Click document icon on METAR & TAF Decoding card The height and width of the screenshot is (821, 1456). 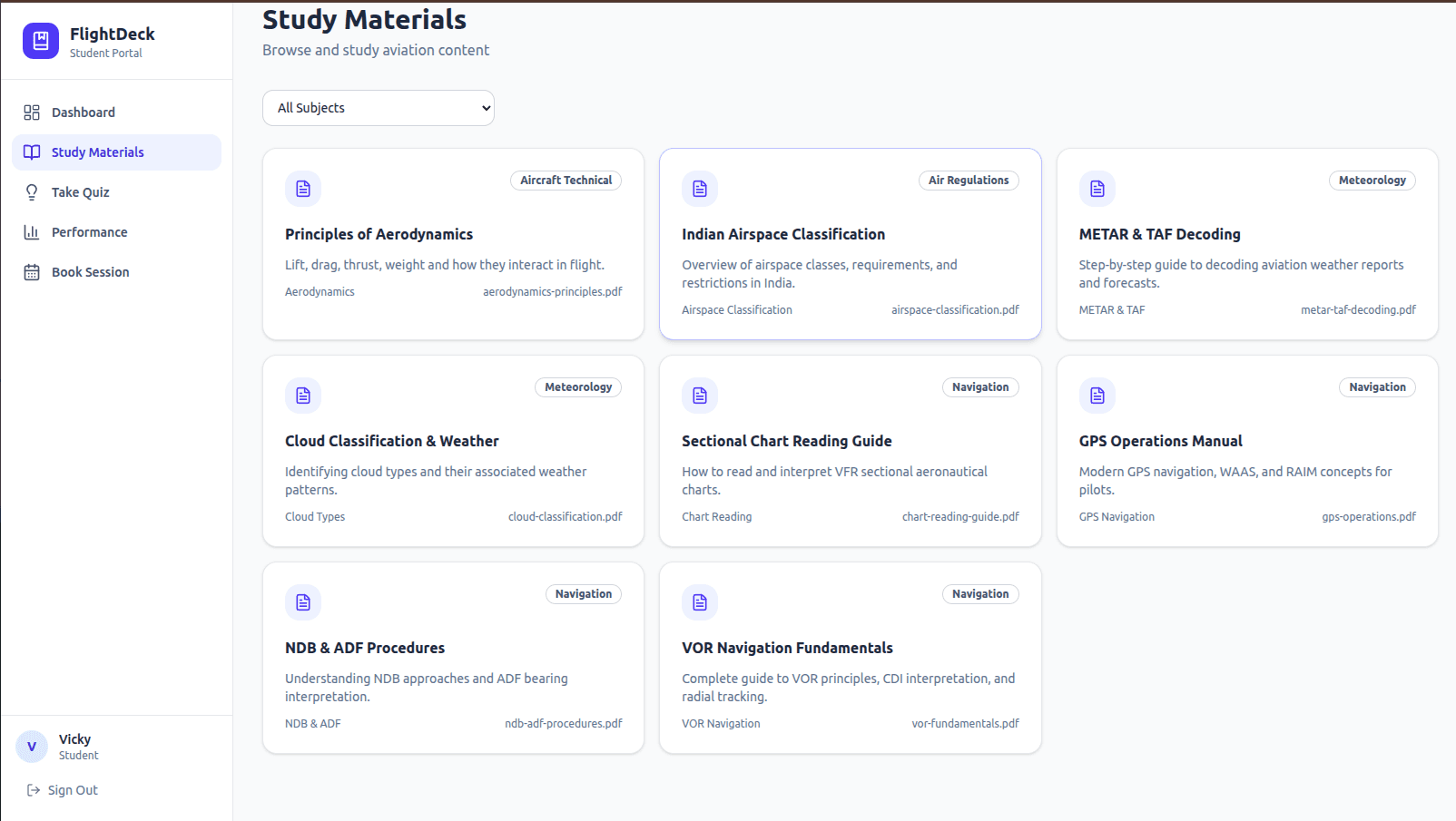[1097, 189]
